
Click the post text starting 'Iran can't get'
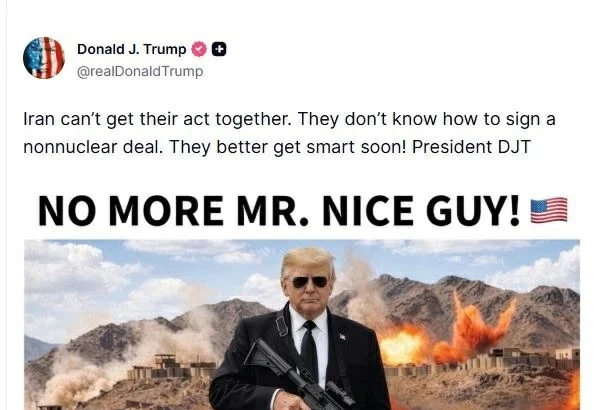289,133
